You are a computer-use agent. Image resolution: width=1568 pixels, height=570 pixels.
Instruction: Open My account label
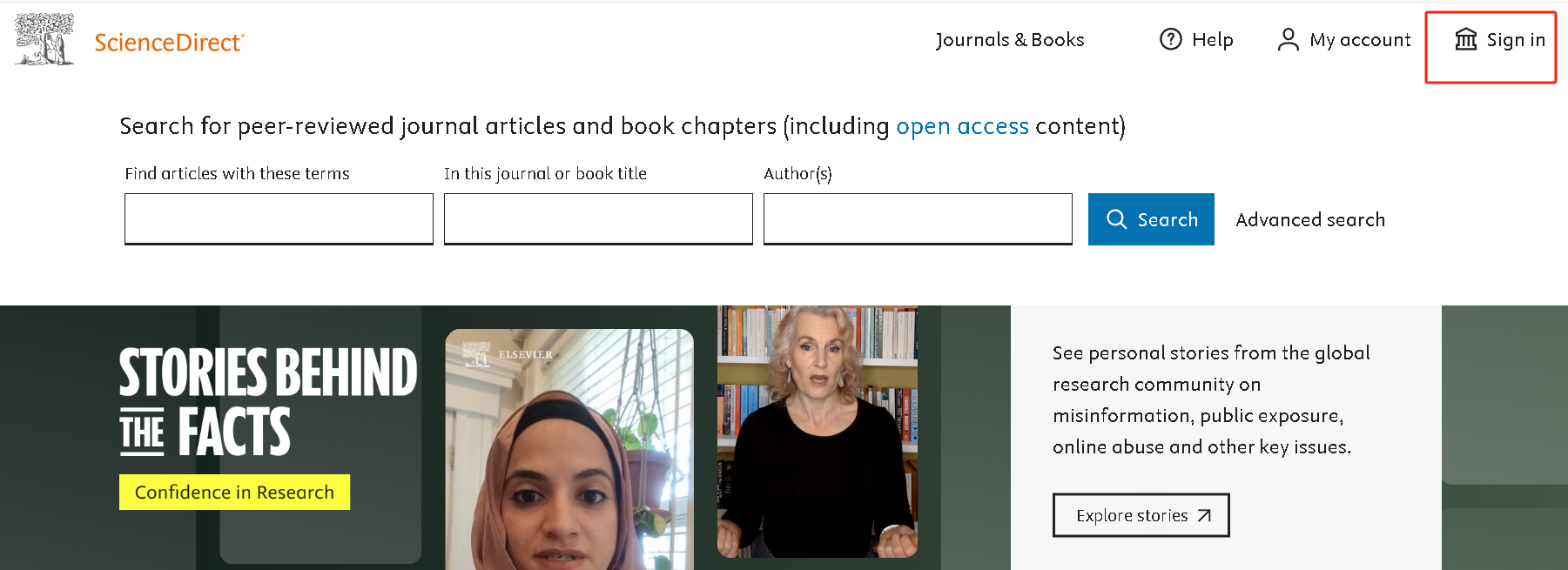click(x=1360, y=40)
